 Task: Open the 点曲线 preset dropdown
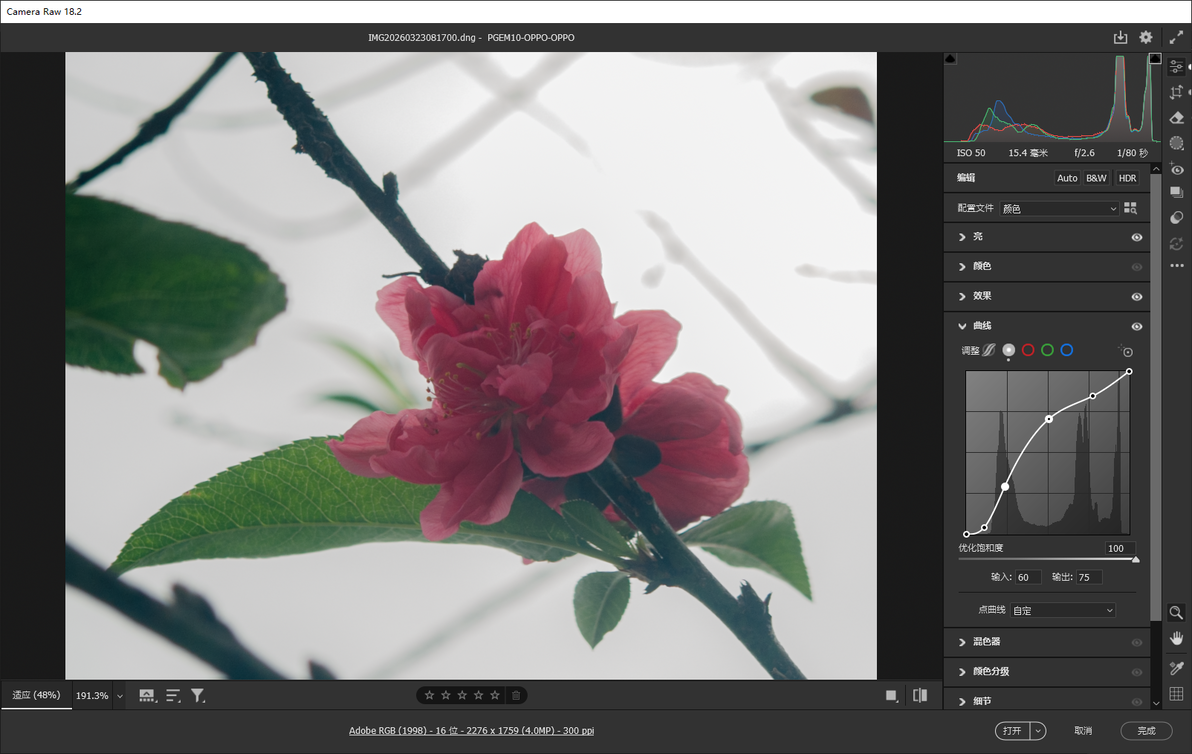(1063, 610)
